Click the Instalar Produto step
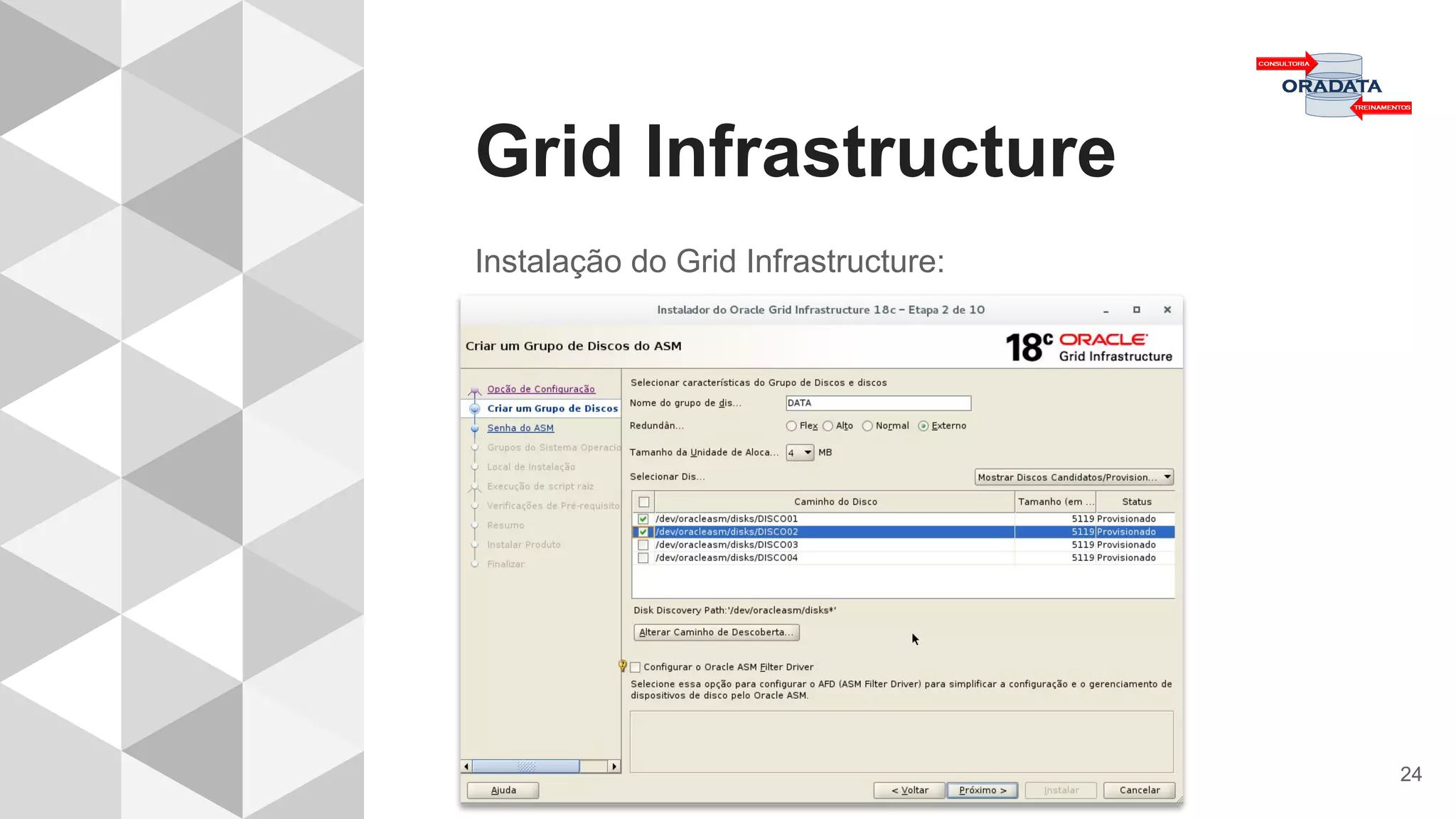The height and width of the screenshot is (819, 1456). tap(524, 545)
